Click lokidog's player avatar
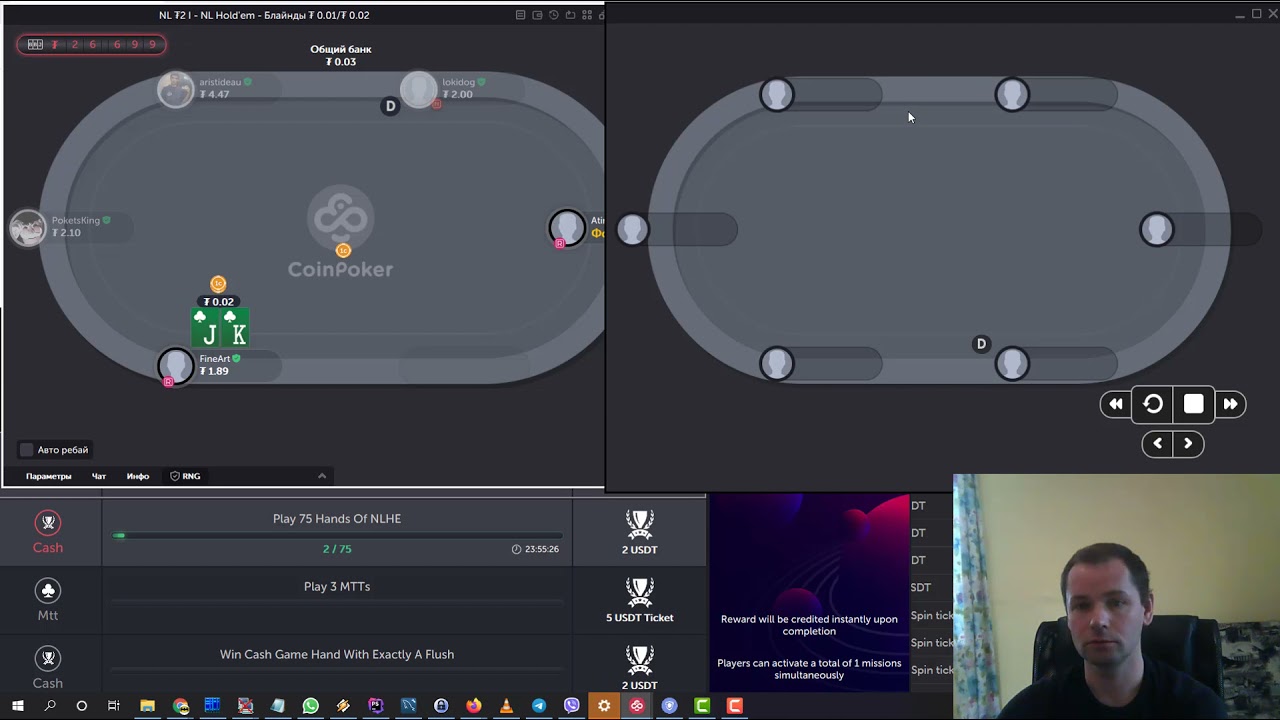This screenshot has width=1280, height=720. [419, 89]
